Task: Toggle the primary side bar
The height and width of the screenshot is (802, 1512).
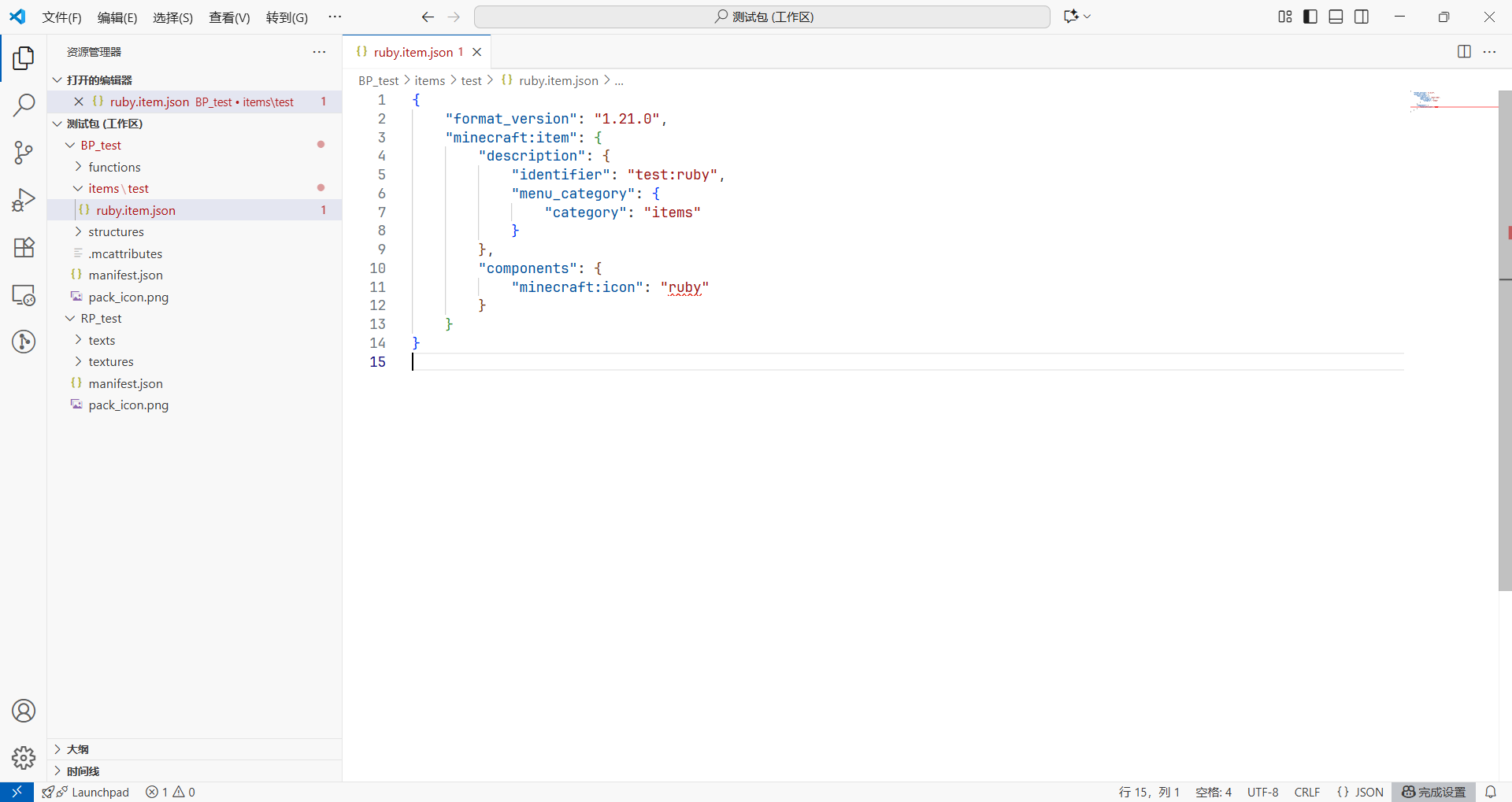Action: [x=1310, y=17]
